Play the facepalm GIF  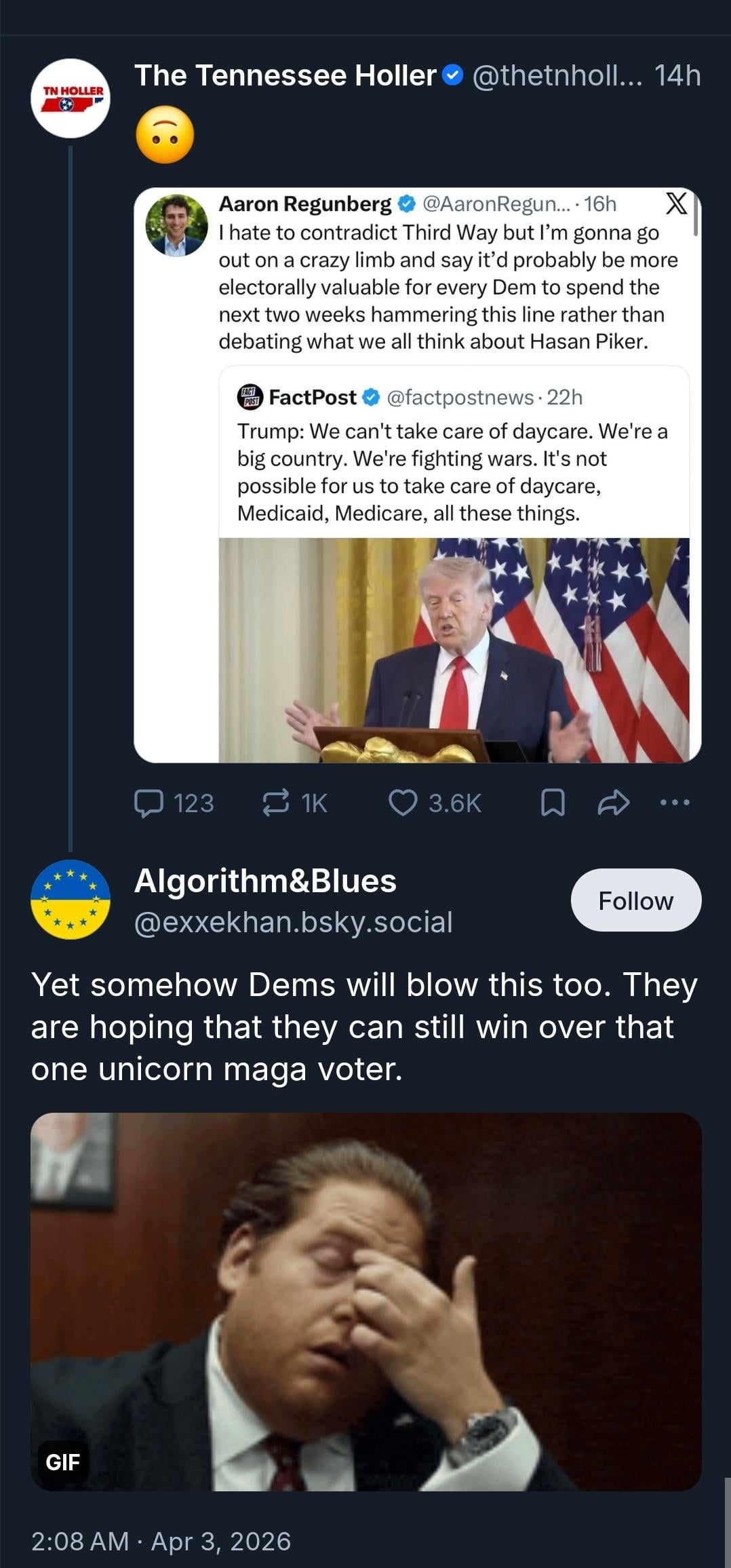366,1301
